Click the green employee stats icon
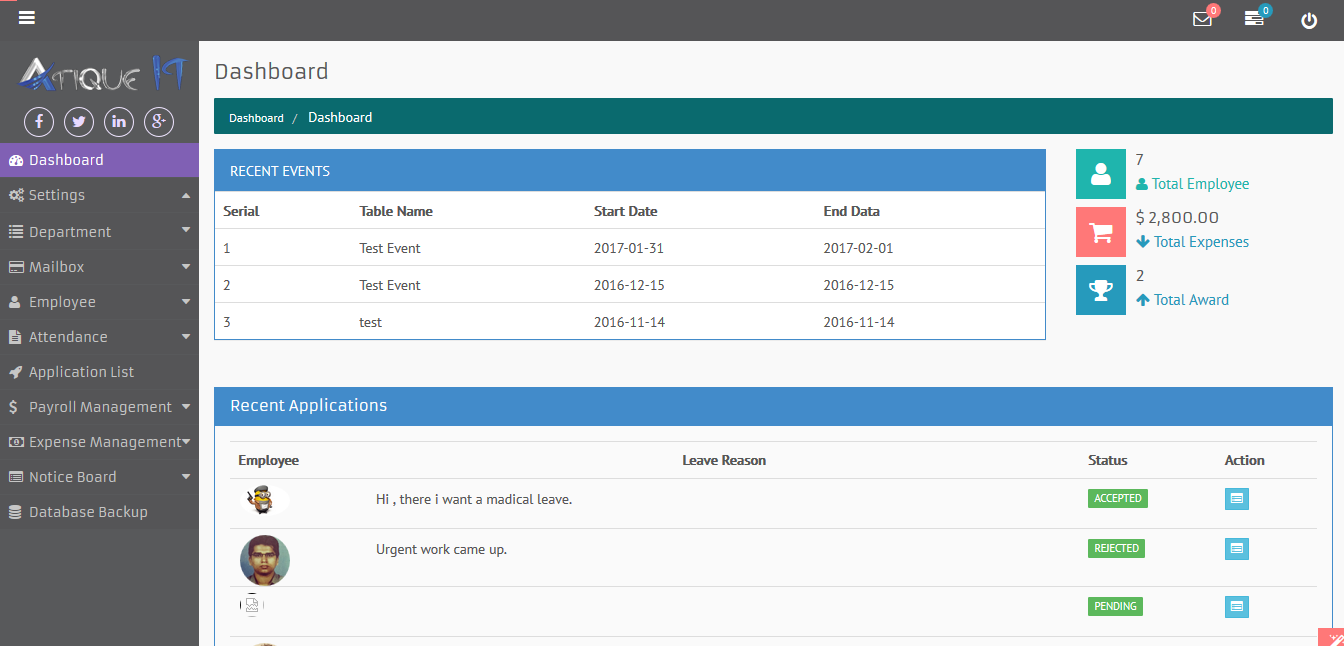1344x646 pixels. click(1101, 174)
